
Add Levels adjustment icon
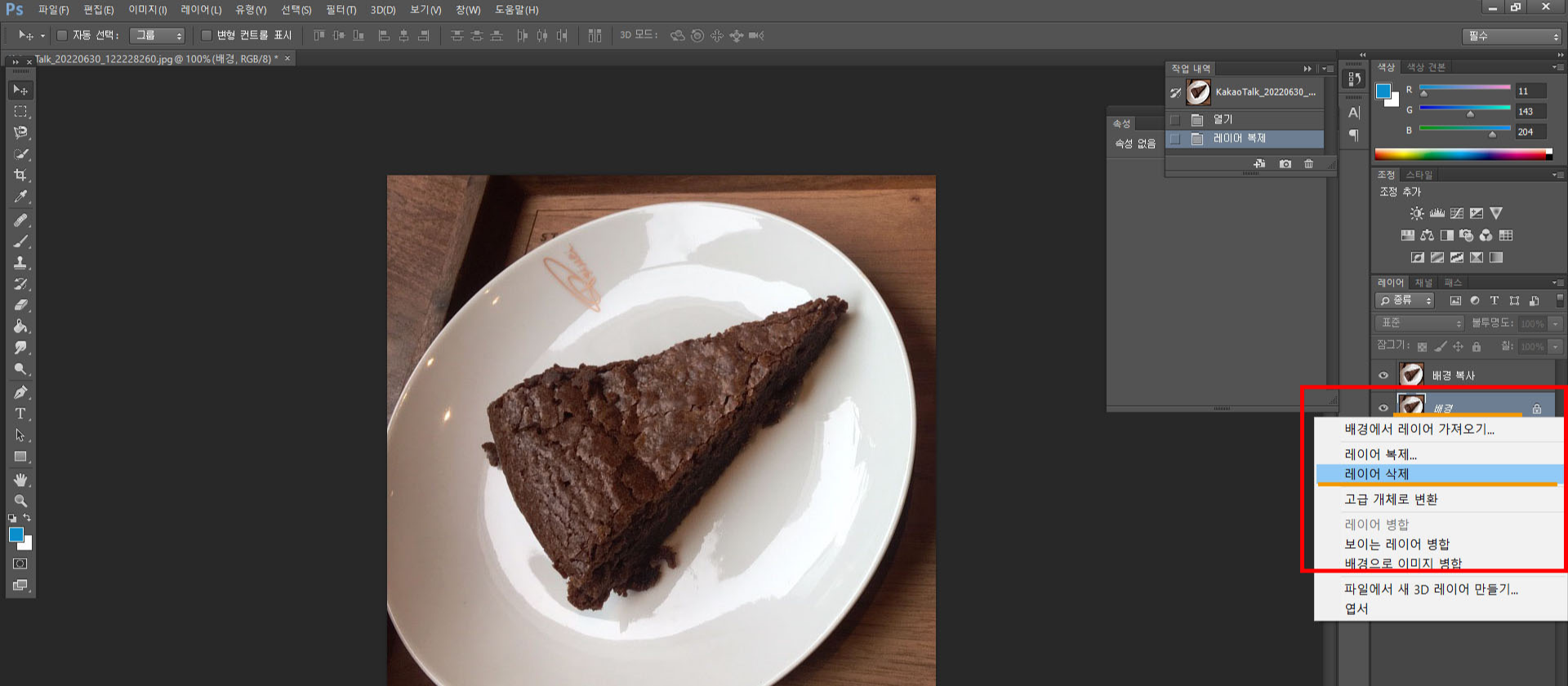pyautogui.click(x=1437, y=213)
